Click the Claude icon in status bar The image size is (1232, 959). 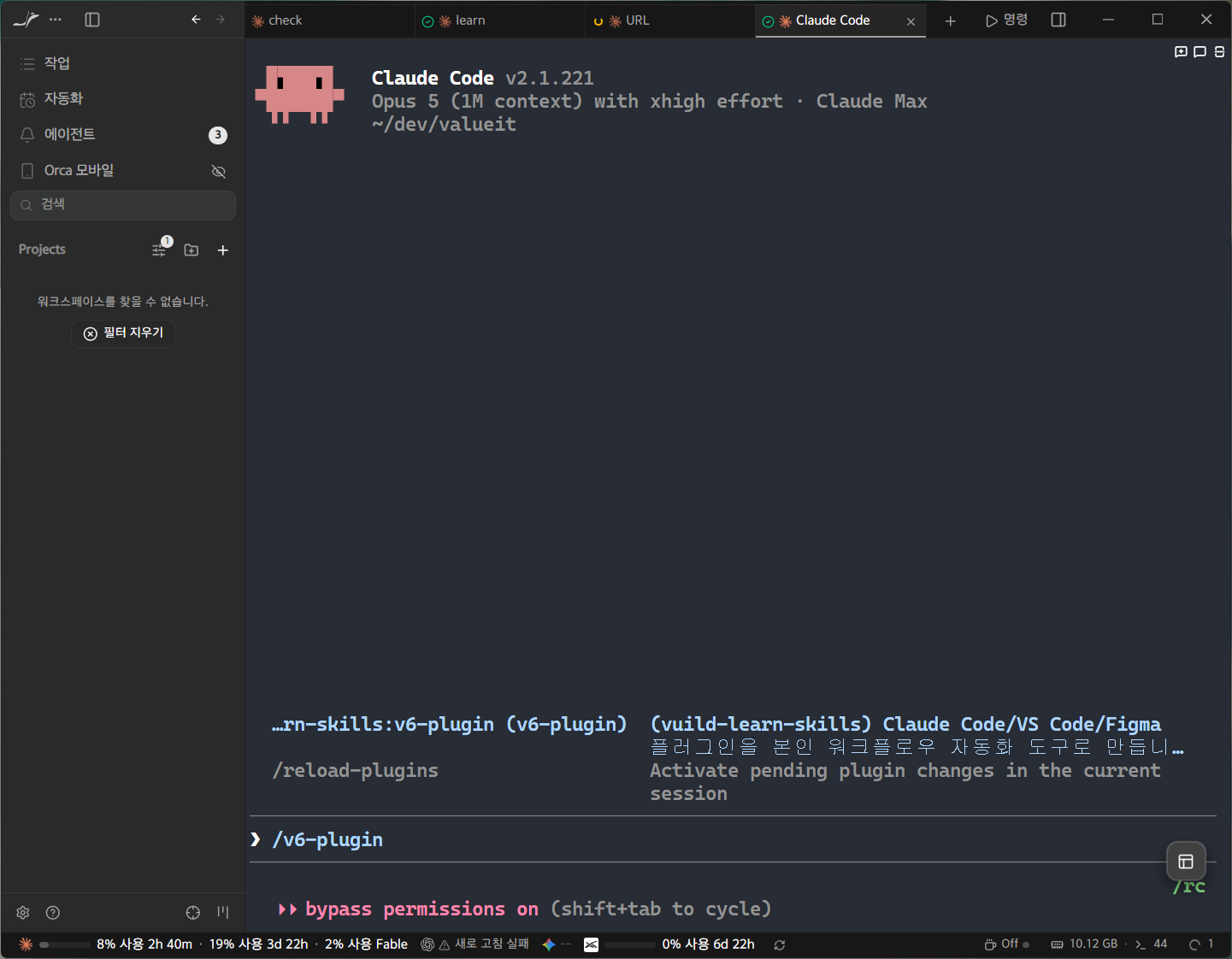tap(26, 944)
